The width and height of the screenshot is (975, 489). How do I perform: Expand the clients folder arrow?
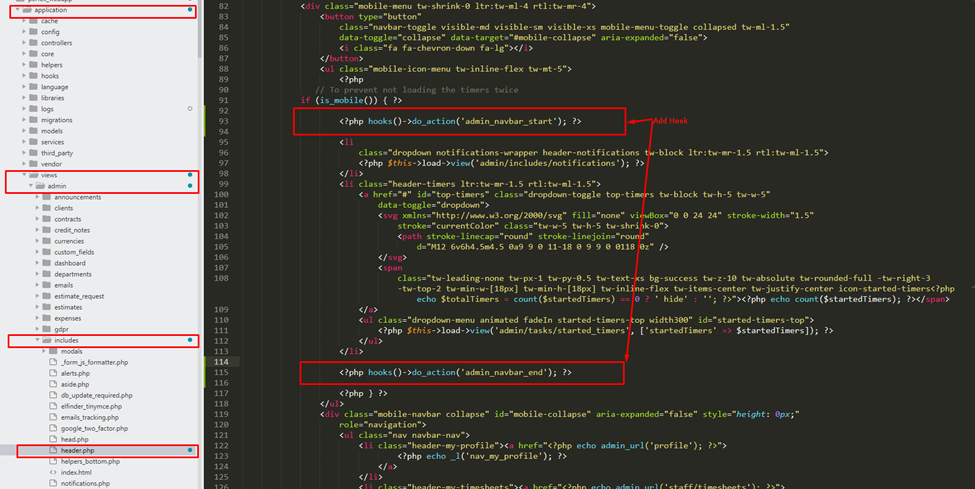[36, 208]
